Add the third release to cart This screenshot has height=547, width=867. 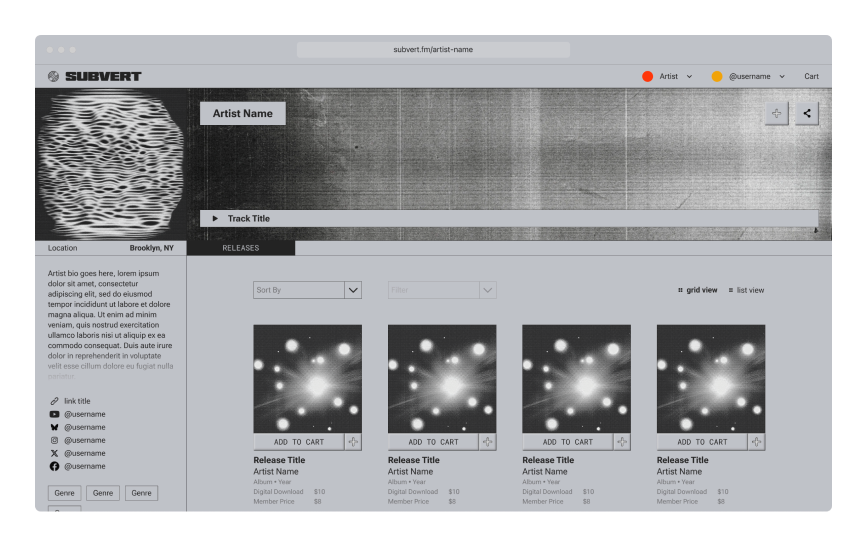[567, 442]
